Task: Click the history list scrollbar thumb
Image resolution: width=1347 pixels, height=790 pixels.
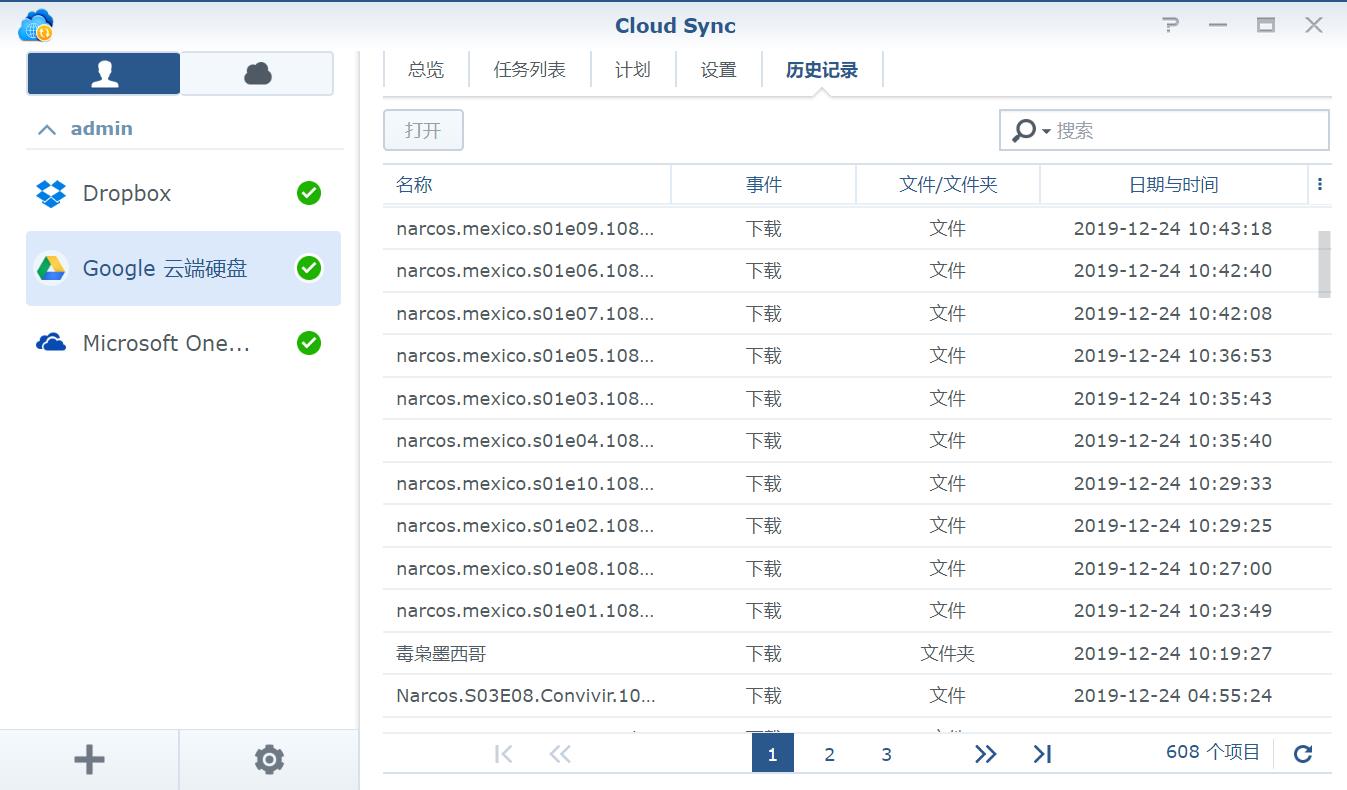Action: [x=1325, y=264]
